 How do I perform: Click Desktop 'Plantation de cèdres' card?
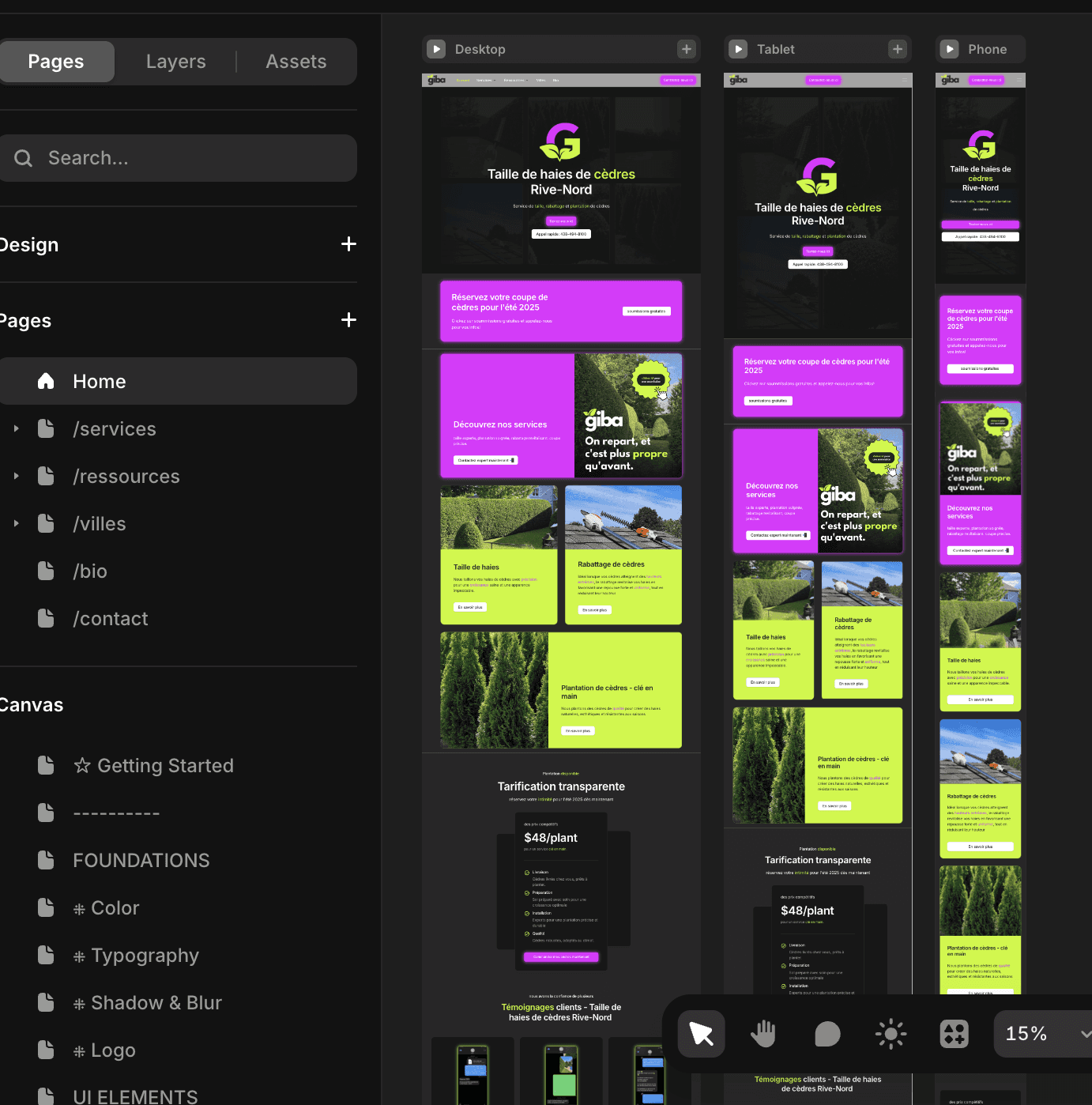click(561, 690)
